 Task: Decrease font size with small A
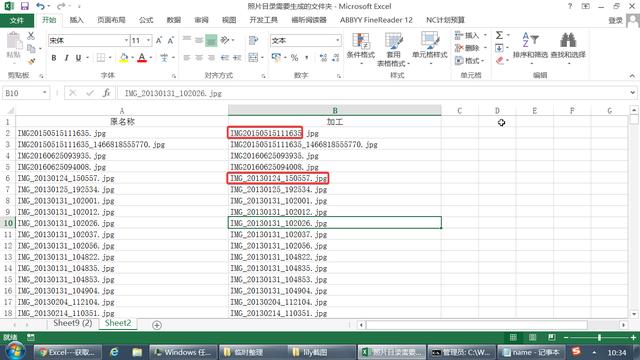[171, 40]
